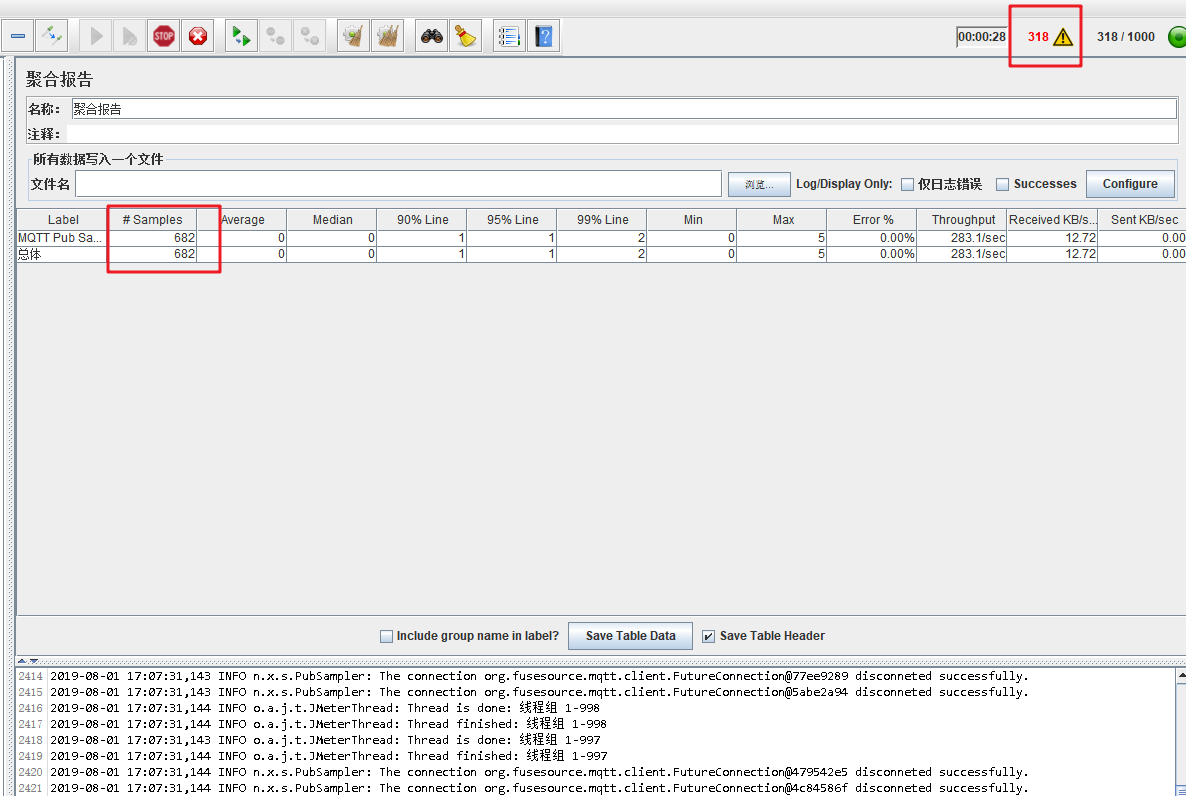Screen dimensions: 1186x796
Task: Click the Average column header
Action: point(242,219)
